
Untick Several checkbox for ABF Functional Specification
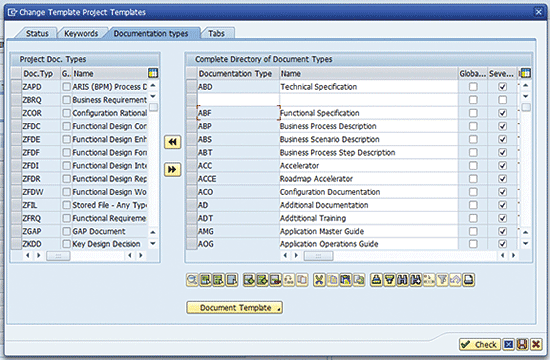point(503,113)
